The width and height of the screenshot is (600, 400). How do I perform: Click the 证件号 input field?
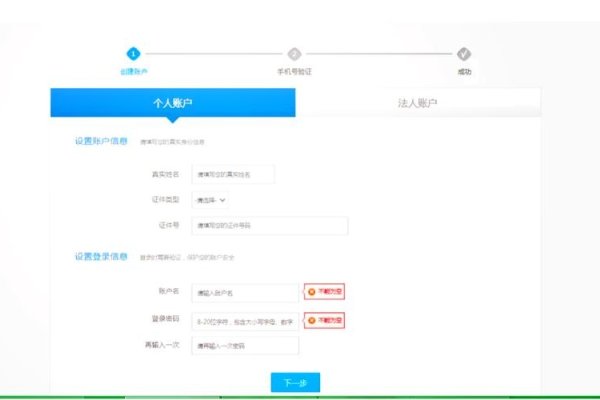[x=270, y=225]
